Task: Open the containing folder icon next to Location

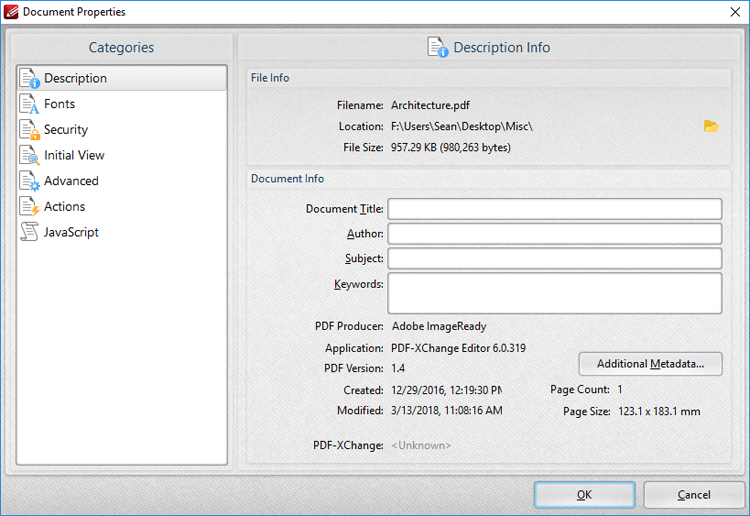Action: click(711, 126)
